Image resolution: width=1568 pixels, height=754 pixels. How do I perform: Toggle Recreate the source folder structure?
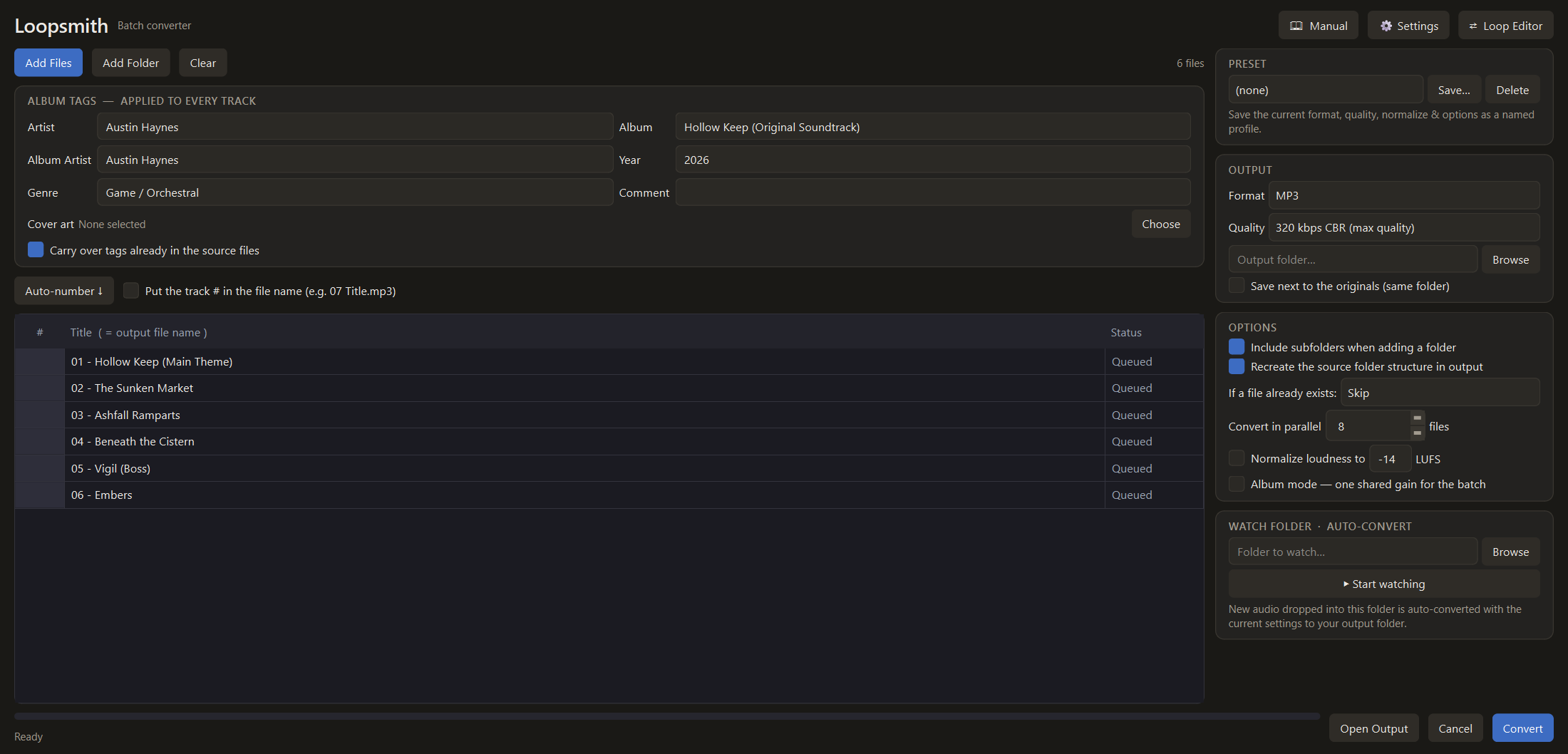tap(1237, 366)
